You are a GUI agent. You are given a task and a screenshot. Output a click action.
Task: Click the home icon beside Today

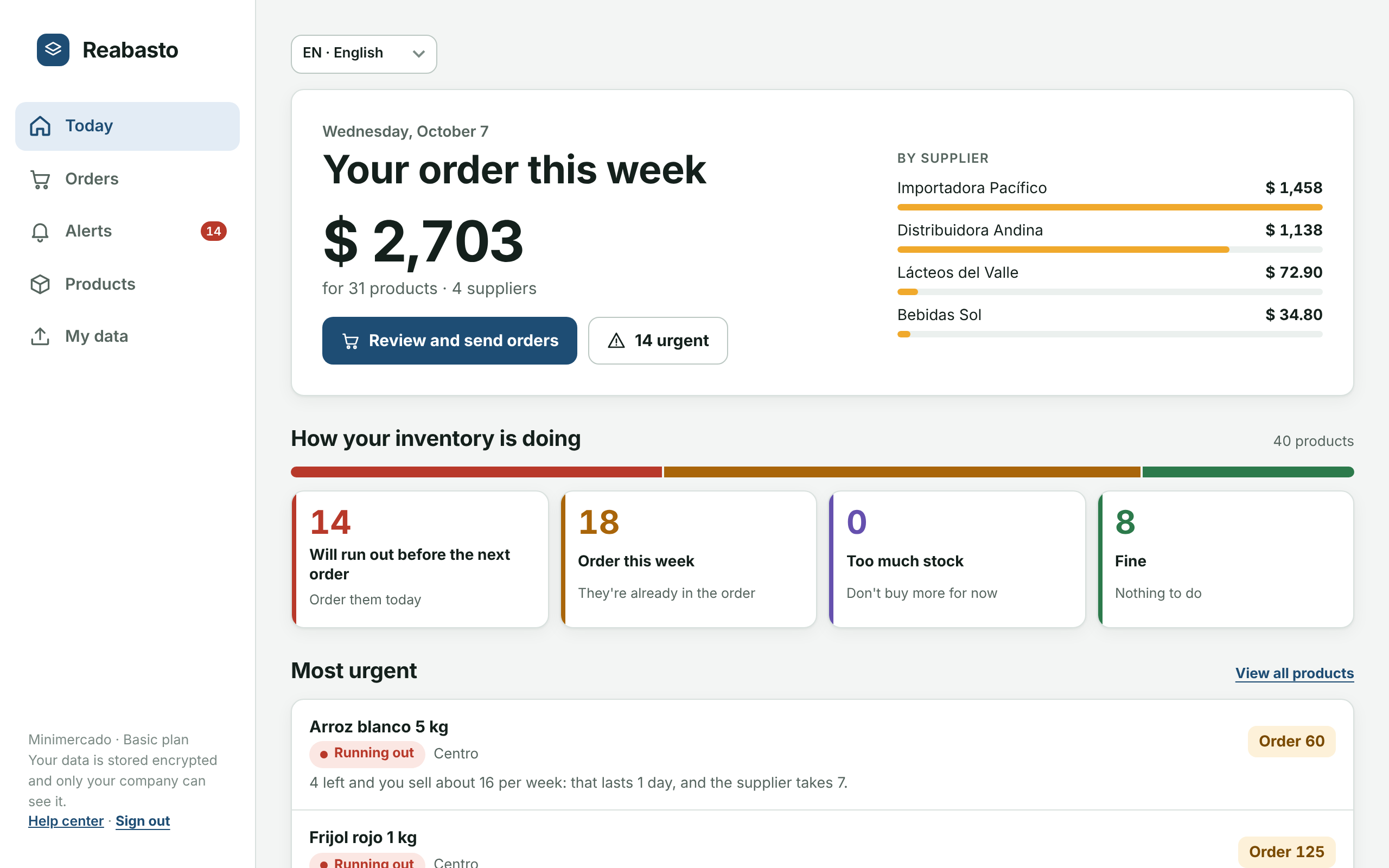coord(40,126)
